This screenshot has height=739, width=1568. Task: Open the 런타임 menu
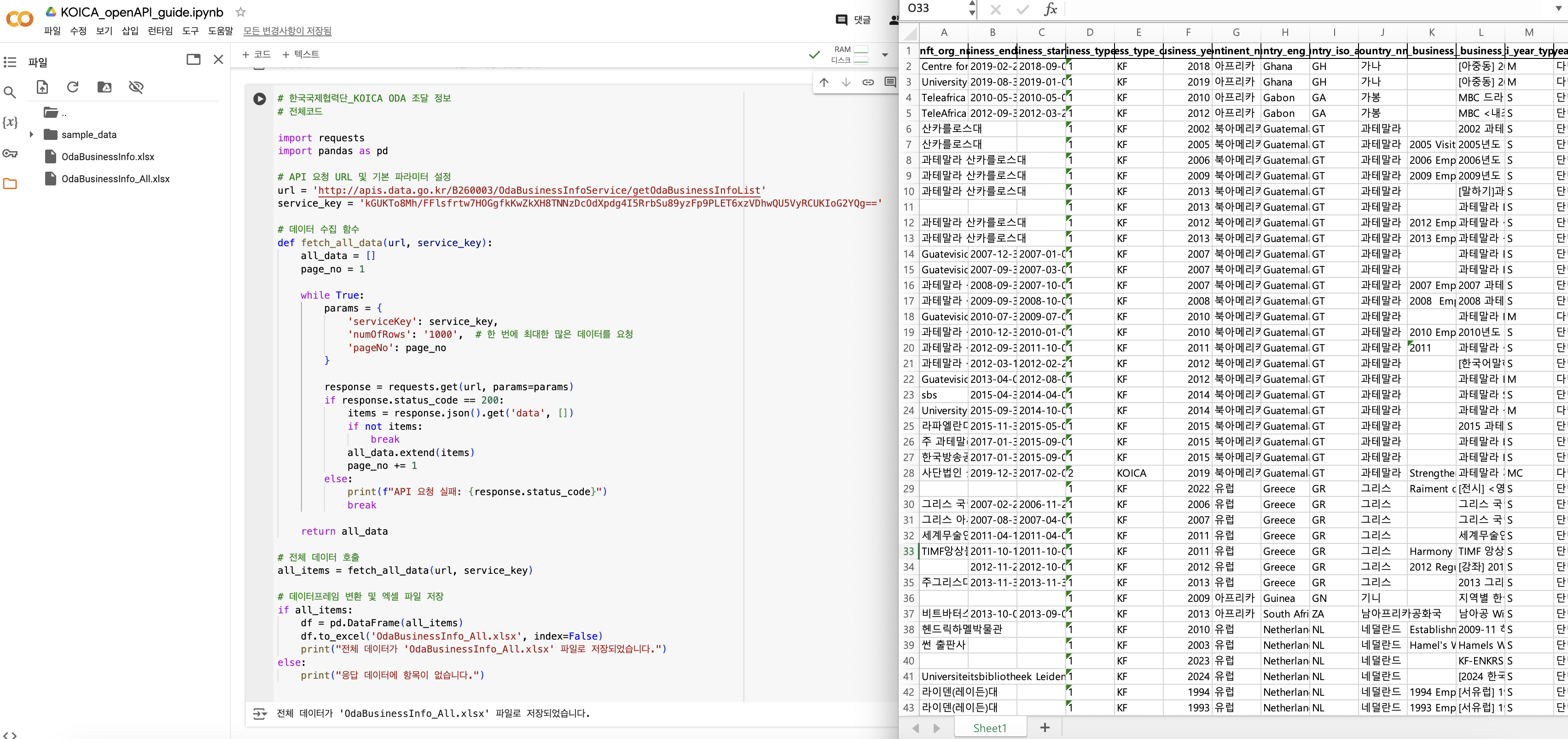click(x=160, y=30)
